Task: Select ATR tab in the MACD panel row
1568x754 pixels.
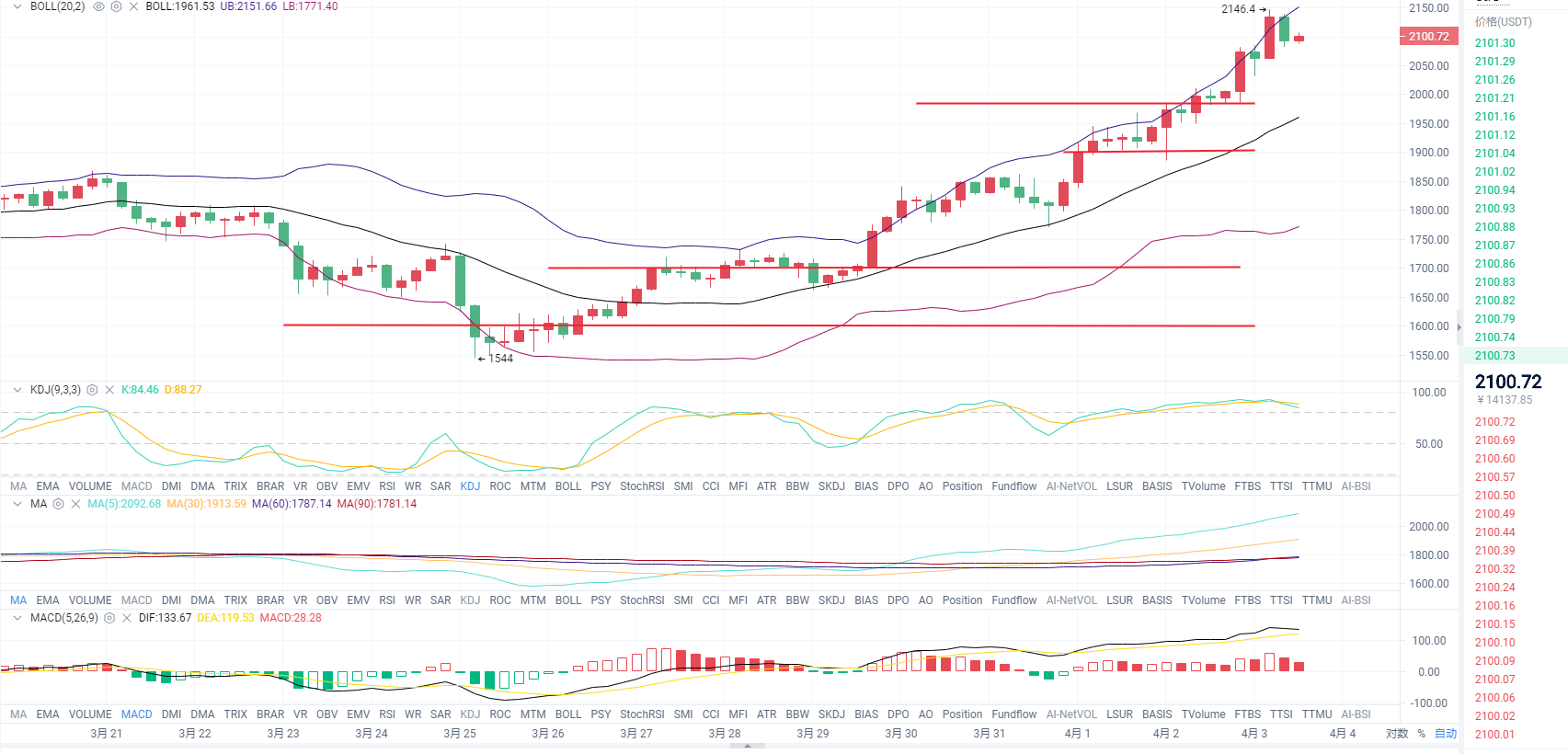Action: (767, 714)
